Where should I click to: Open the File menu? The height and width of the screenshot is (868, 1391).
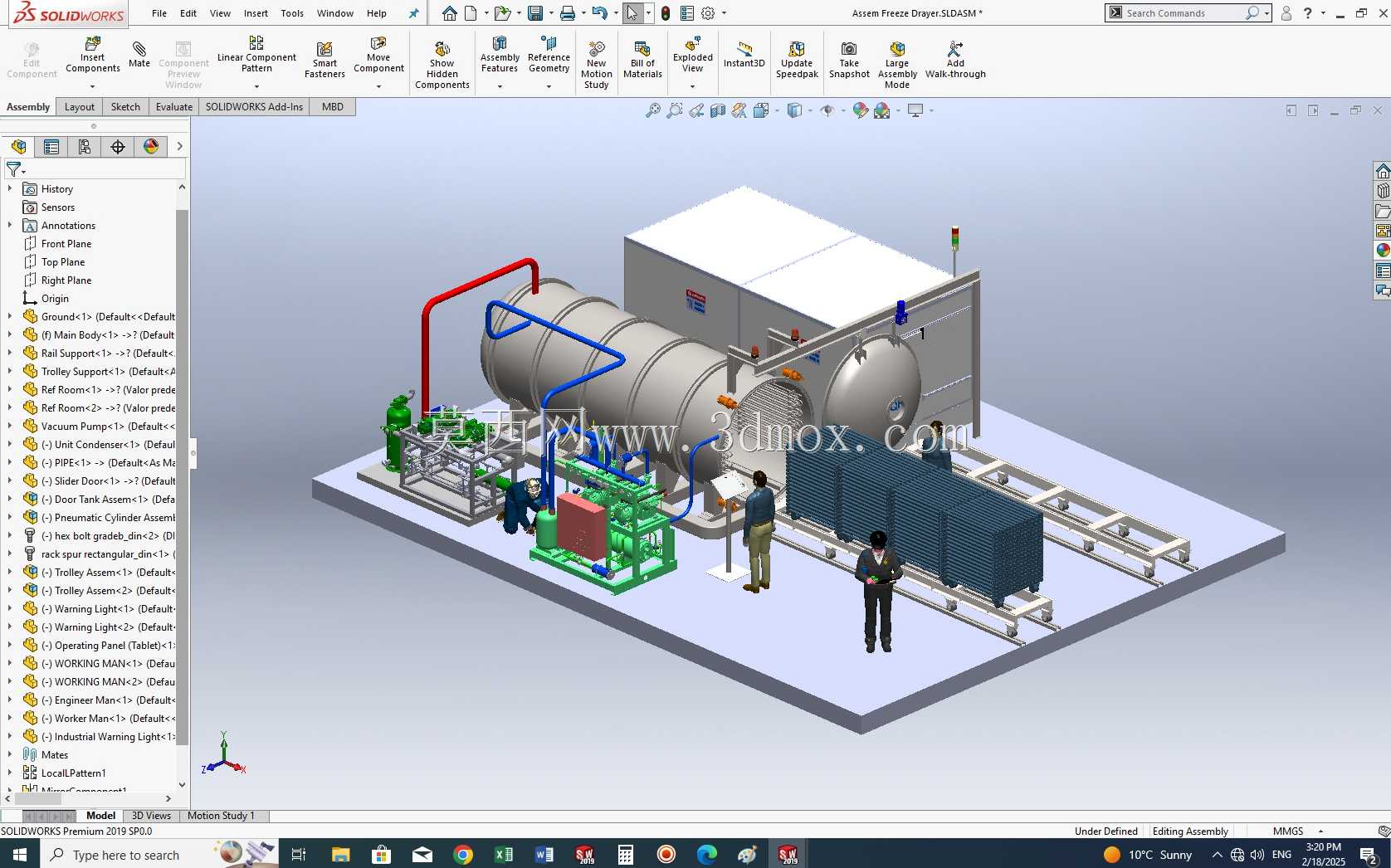coord(159,13)
